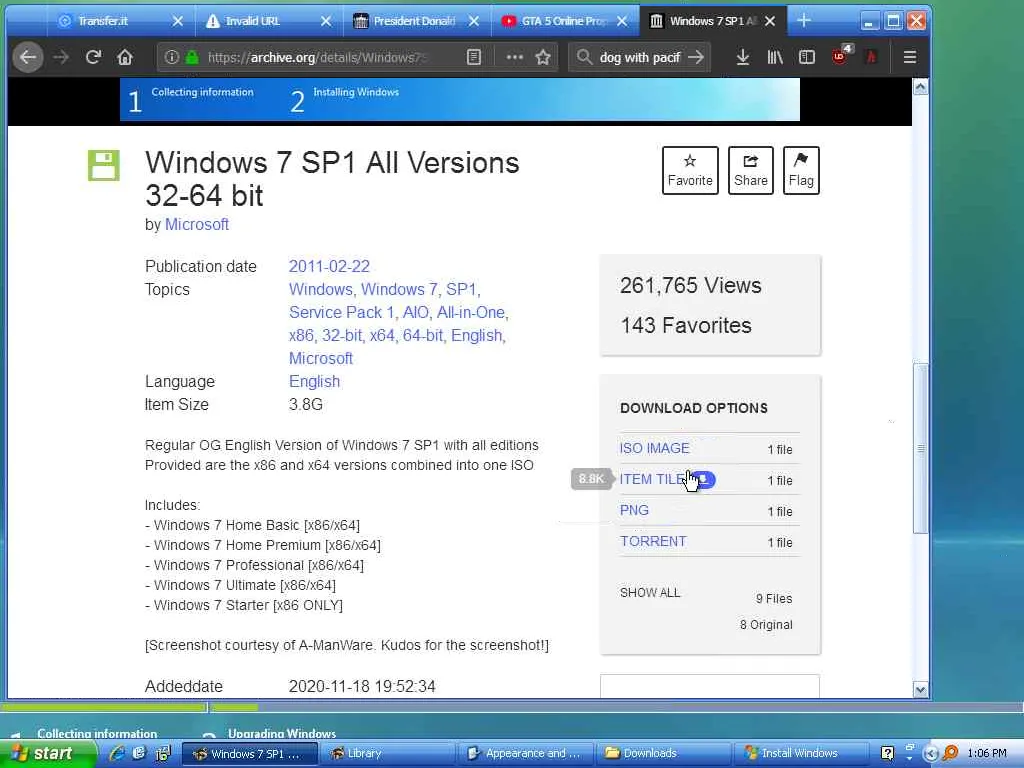Open the browser home page
The width and height of the screenshot is (1024, 768).
(x=125, y=57)
